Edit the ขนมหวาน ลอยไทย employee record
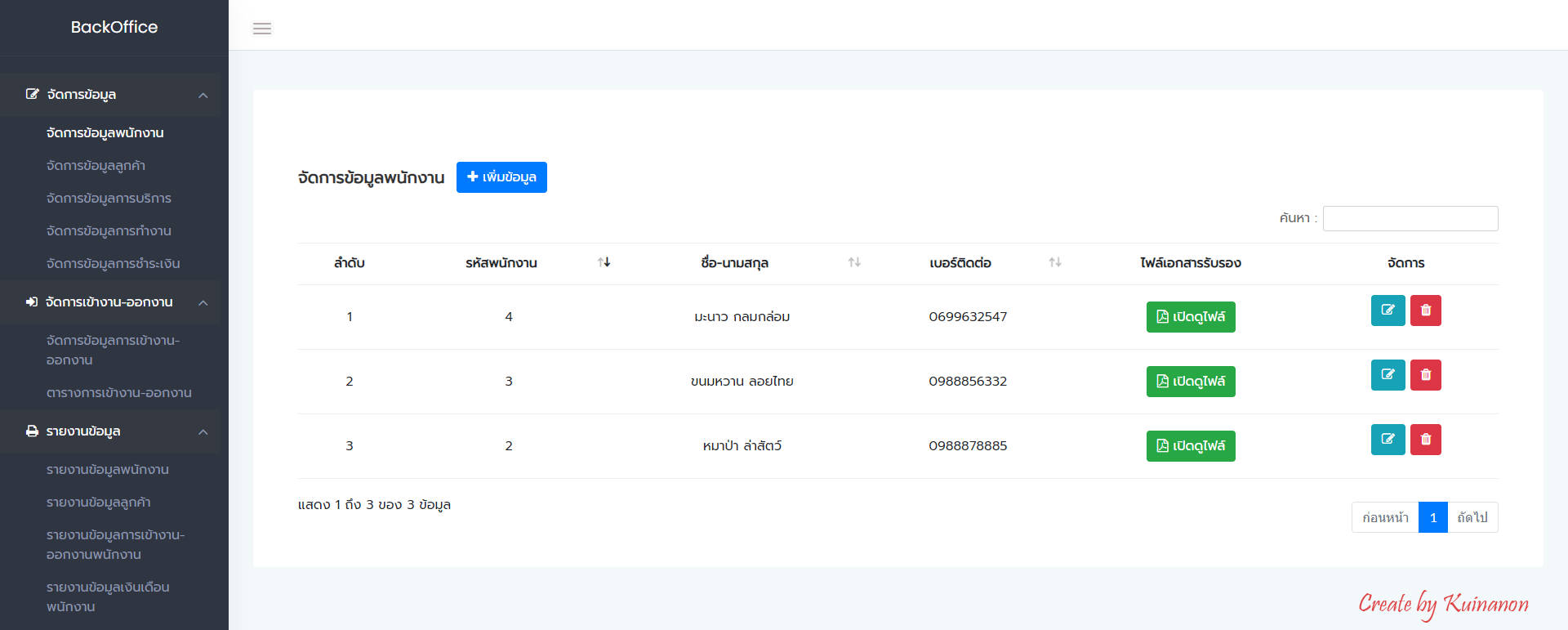Screen dimensions: 1568x630 point(1388,375)
